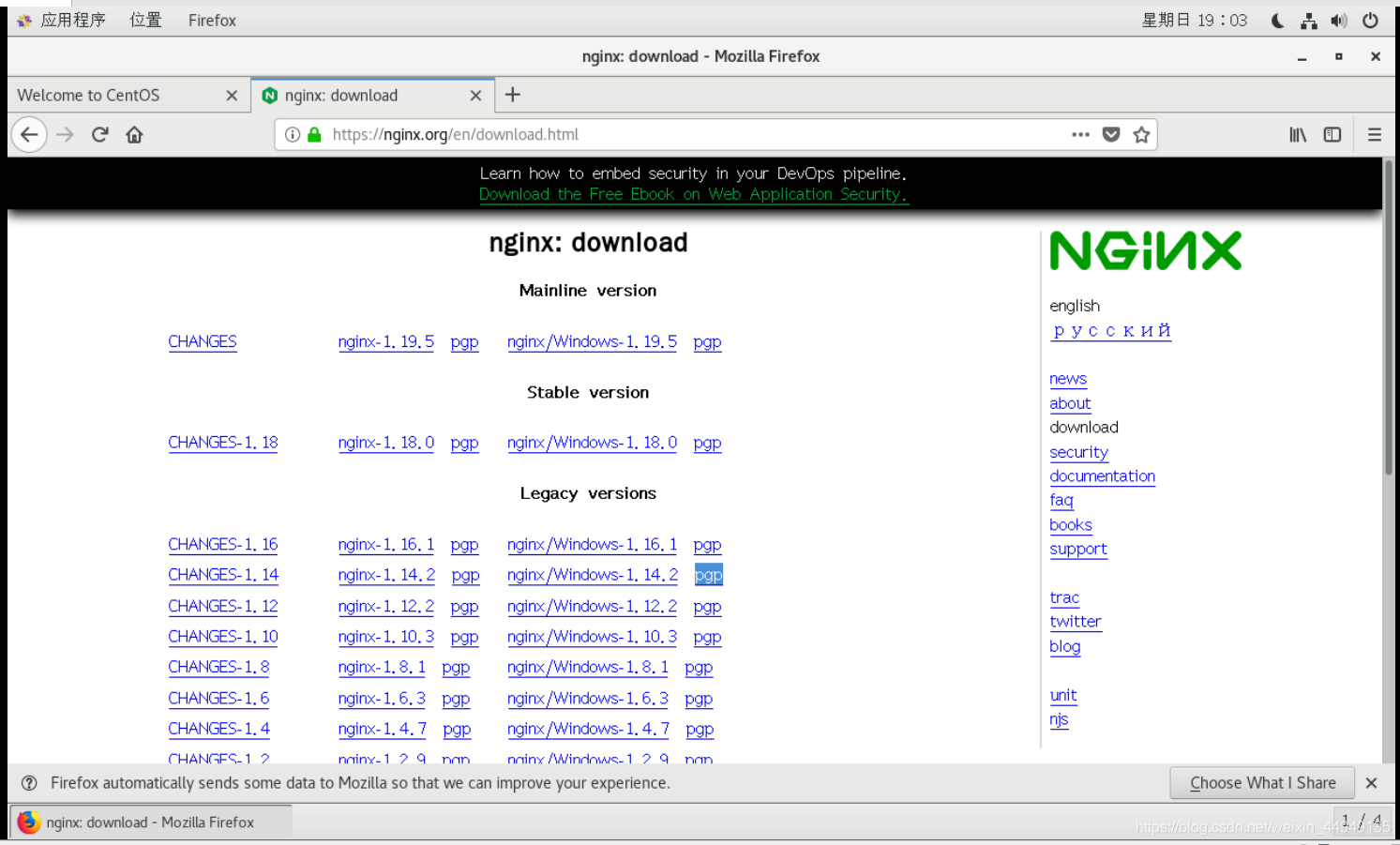The width and height of the screenshot is (1400, 845).
Task: Download nginx/Windows-1.19.5 link
Action: pyautogui.click(x=592, y=342)
